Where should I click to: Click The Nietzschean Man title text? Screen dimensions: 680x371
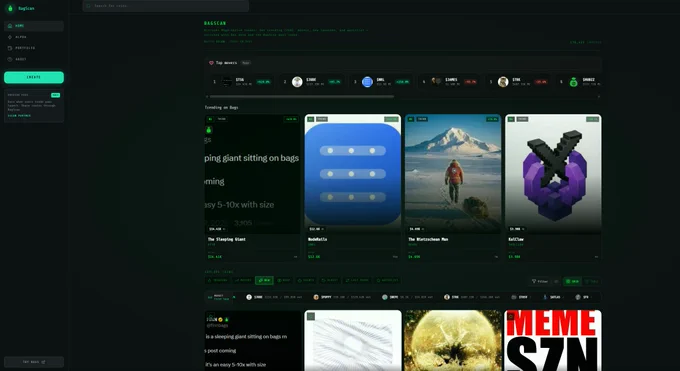pyautogui.click(x=428, y=240)
